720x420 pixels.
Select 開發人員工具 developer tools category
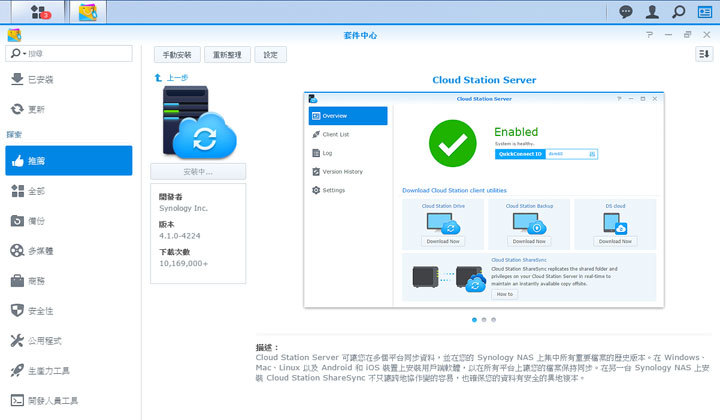(69, 401)
